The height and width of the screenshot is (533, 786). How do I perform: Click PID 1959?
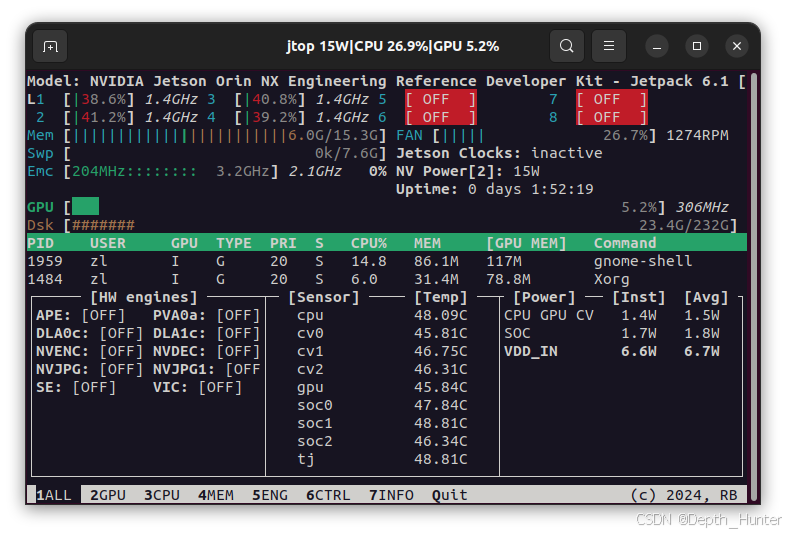(45, 261)
